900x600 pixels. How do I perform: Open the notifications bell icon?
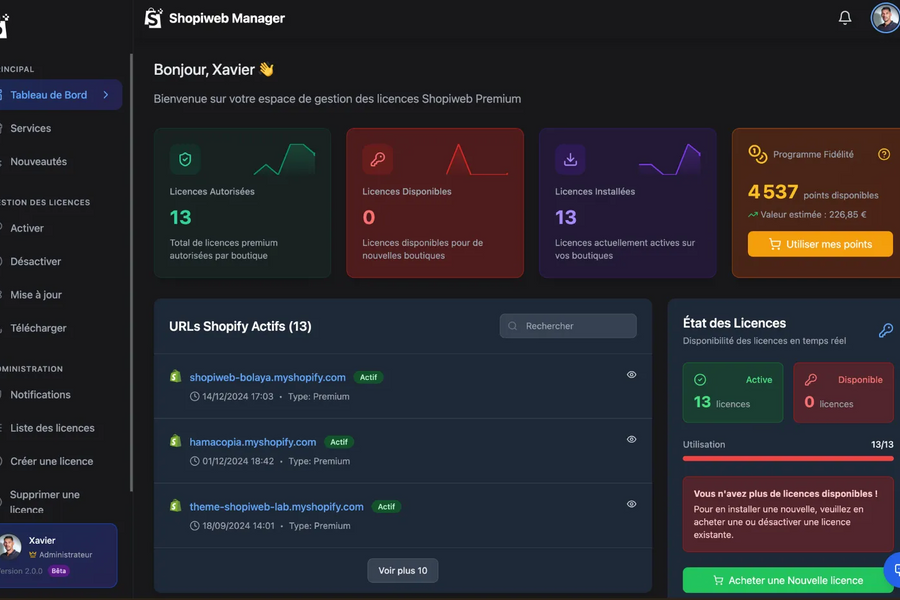tap(845, 18)
